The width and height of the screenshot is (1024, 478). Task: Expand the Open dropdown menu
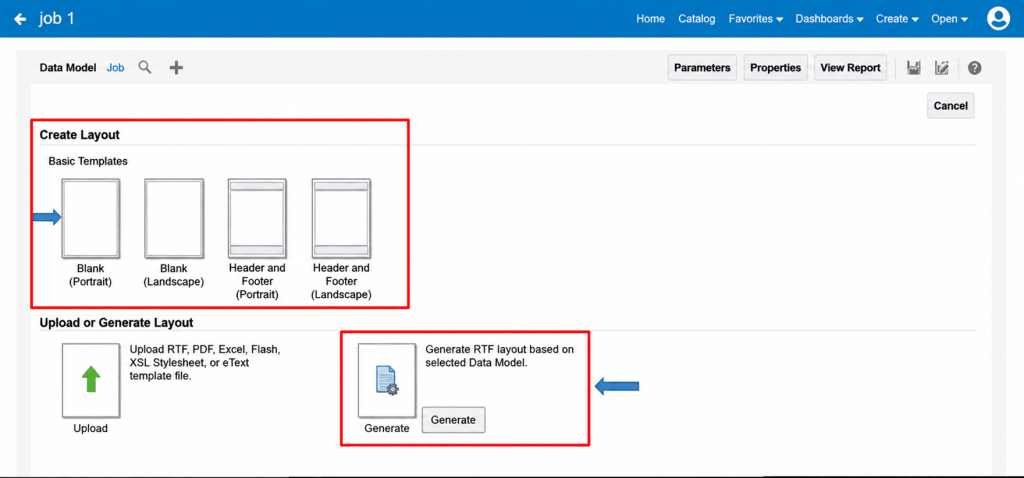[x=950, y=19]
